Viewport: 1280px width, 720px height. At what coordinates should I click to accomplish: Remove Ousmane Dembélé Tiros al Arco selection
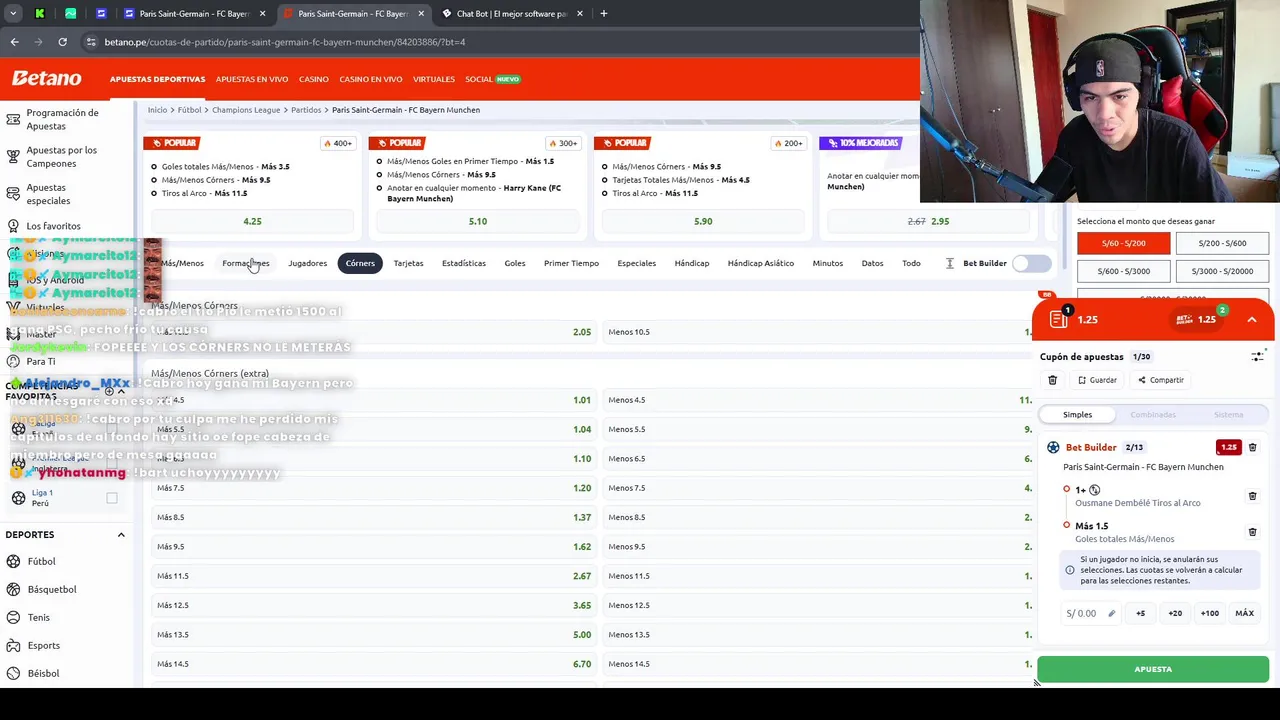coord(1252,496)
